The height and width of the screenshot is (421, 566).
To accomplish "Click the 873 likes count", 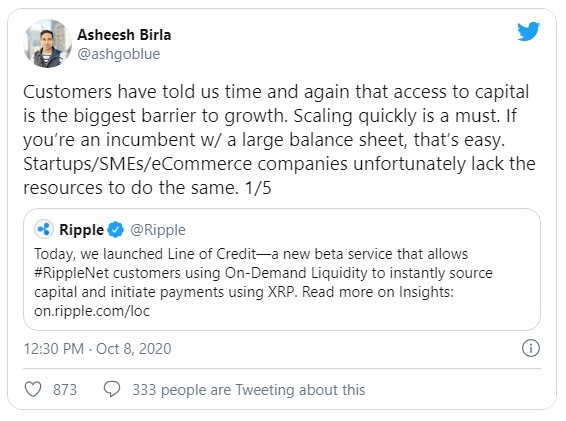I will [65, 390].
